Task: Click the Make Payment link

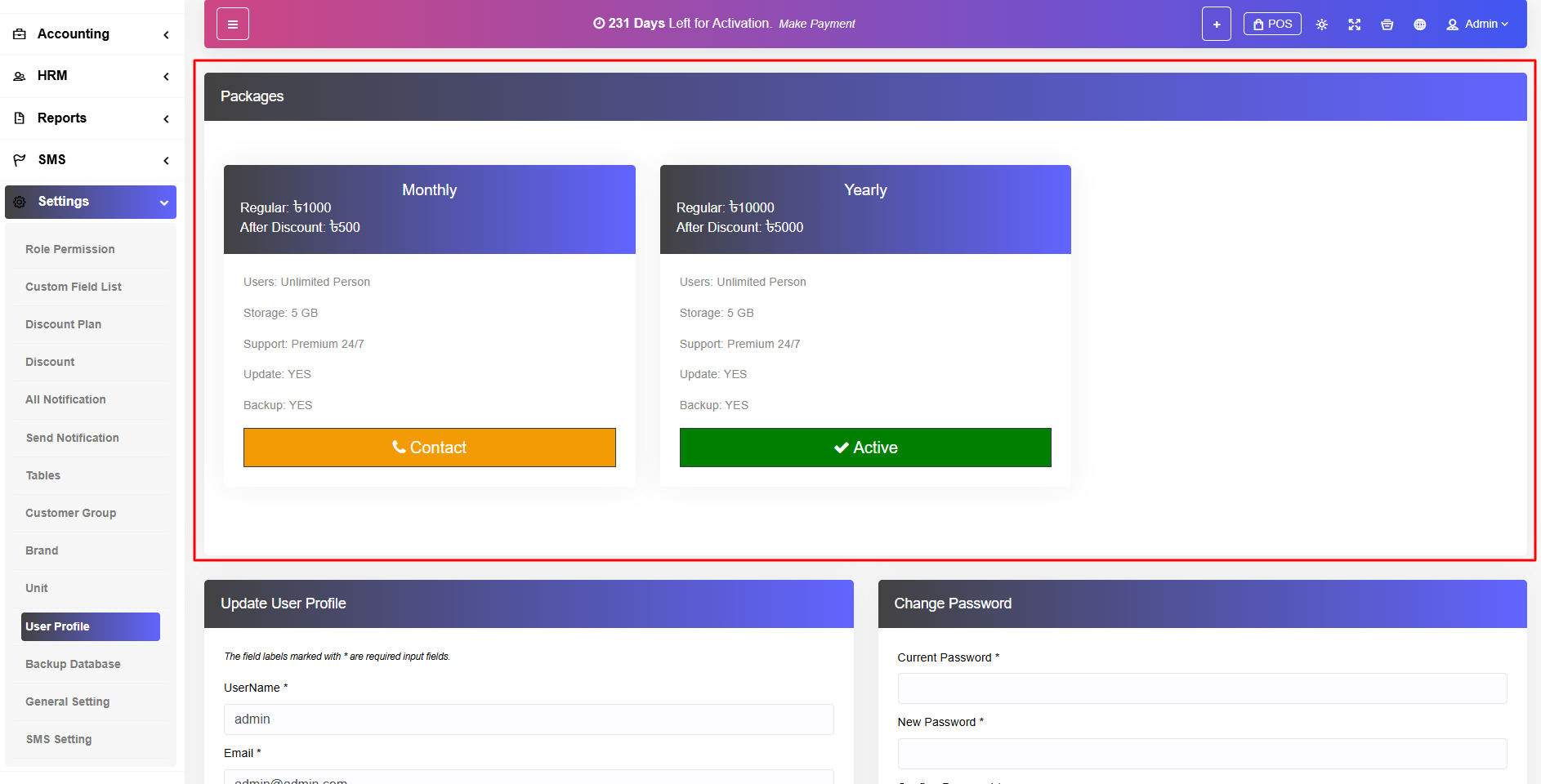Action: [x=816, y=24]
